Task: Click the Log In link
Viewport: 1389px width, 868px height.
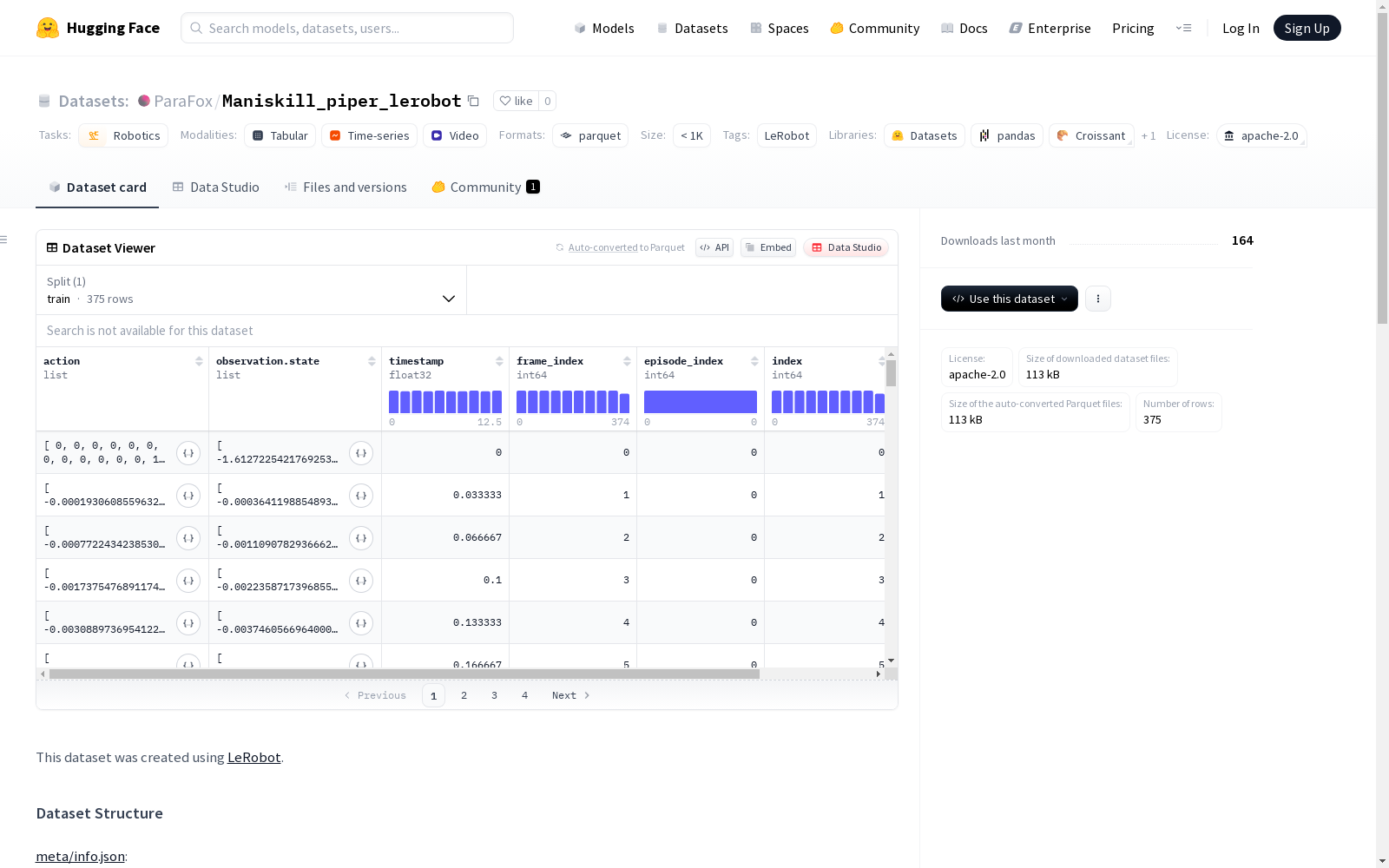Action: point(1241,28)
